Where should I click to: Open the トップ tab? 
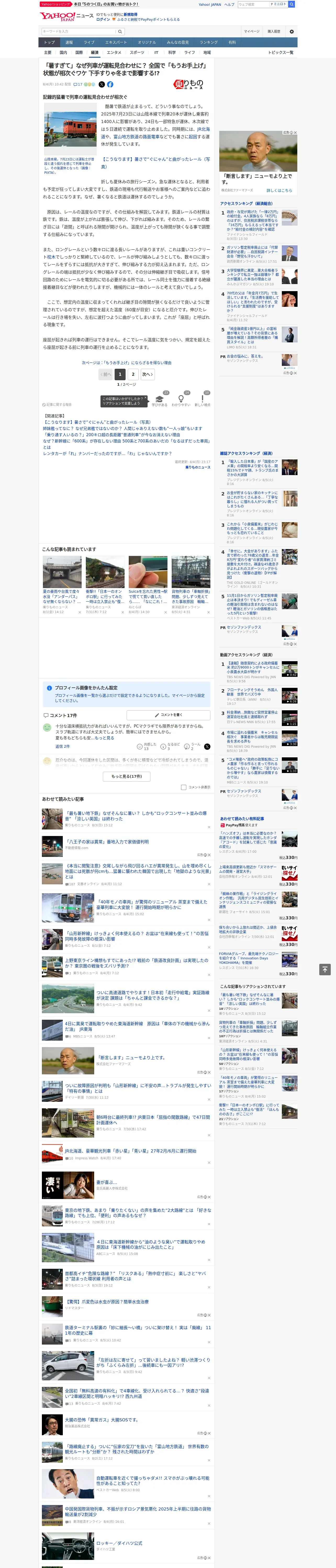(49, 43)
